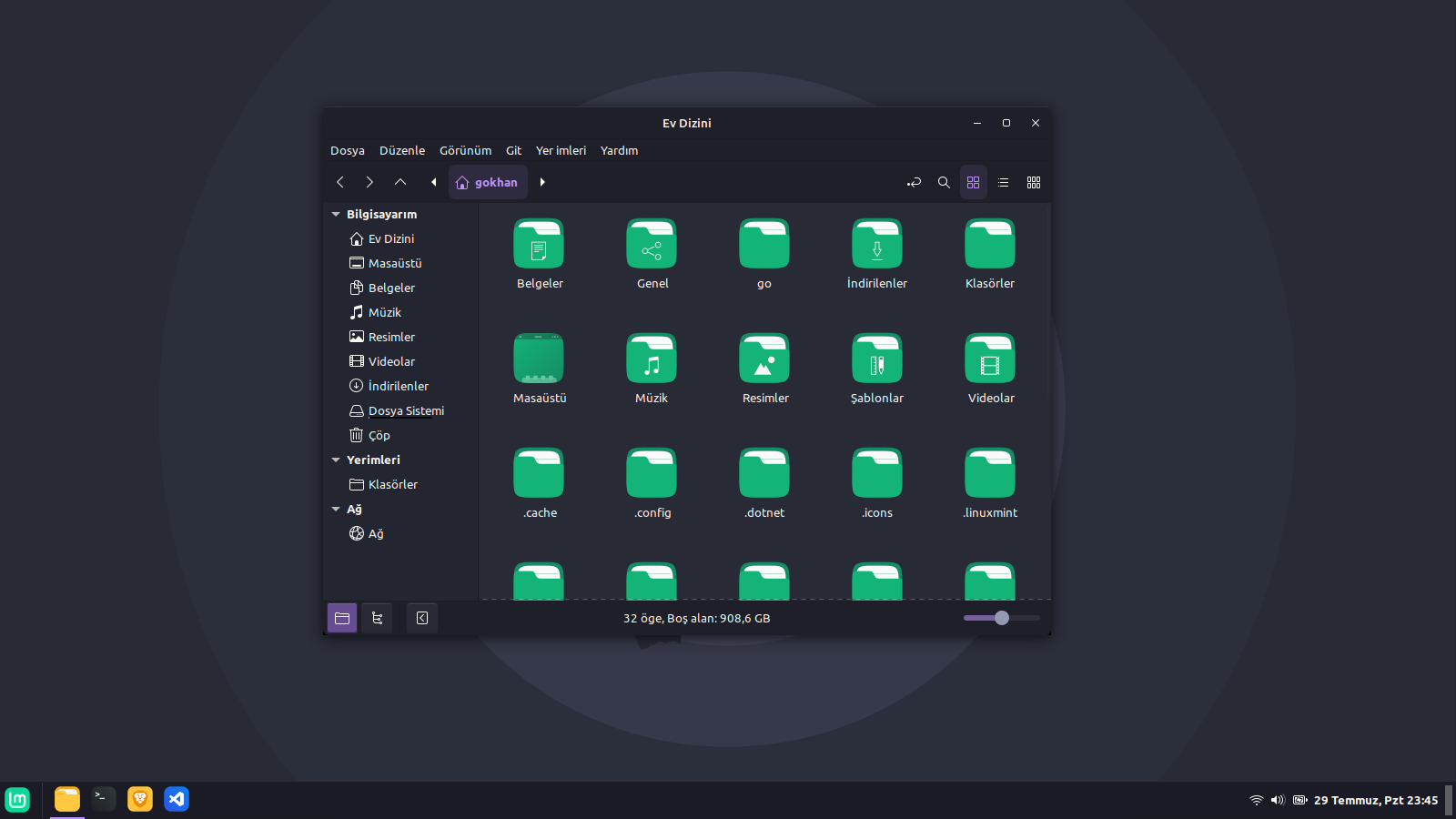Click the parent directory arrow button

click(399, 182)
